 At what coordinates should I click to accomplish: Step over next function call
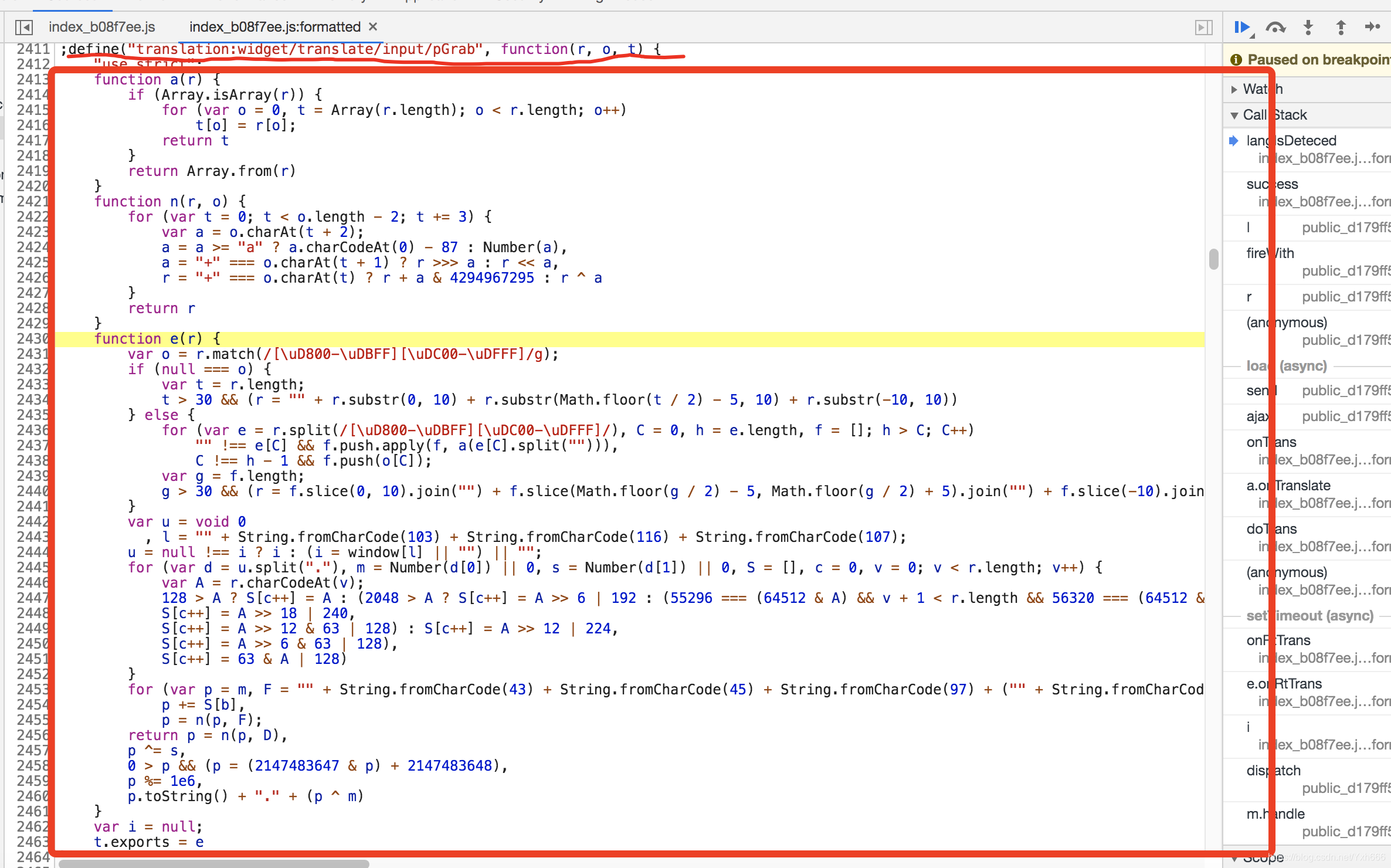(x=1275, y=27)
